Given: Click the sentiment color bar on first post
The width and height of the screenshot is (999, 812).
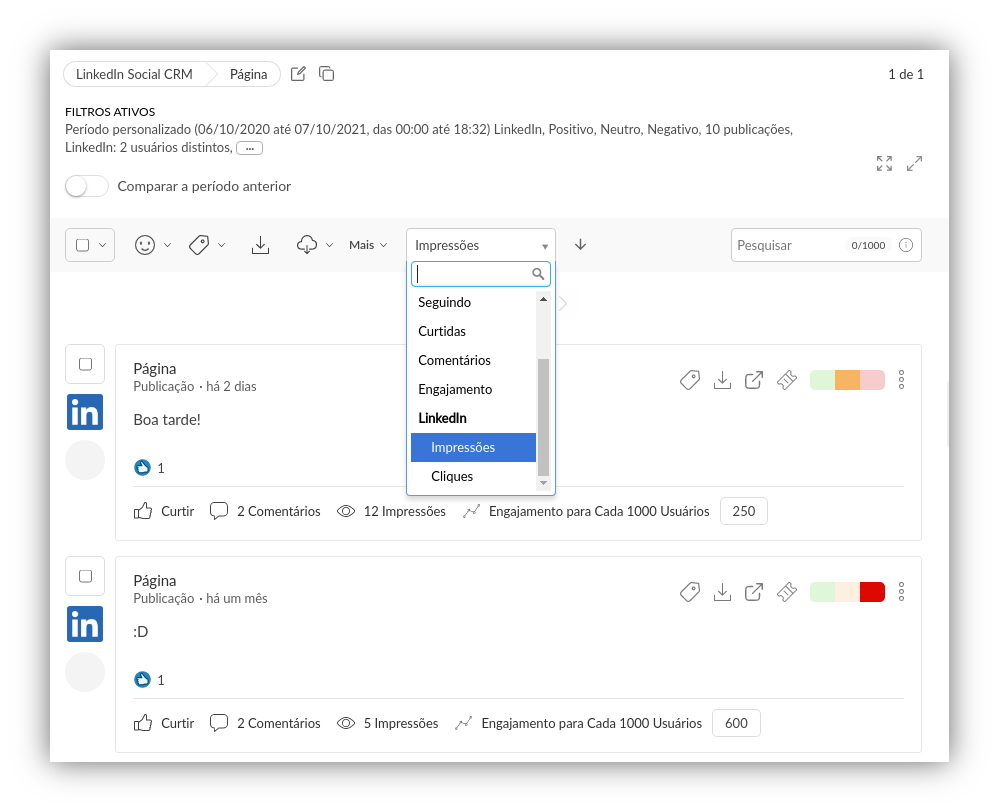Looking at the screenshot, I should [x=847, y=380].
